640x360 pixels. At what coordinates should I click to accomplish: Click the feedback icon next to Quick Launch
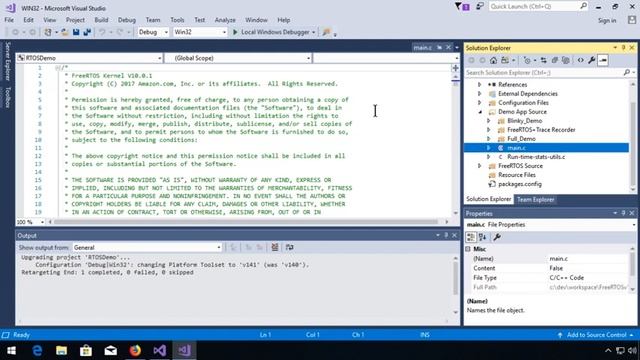click(x=480, y=7)
